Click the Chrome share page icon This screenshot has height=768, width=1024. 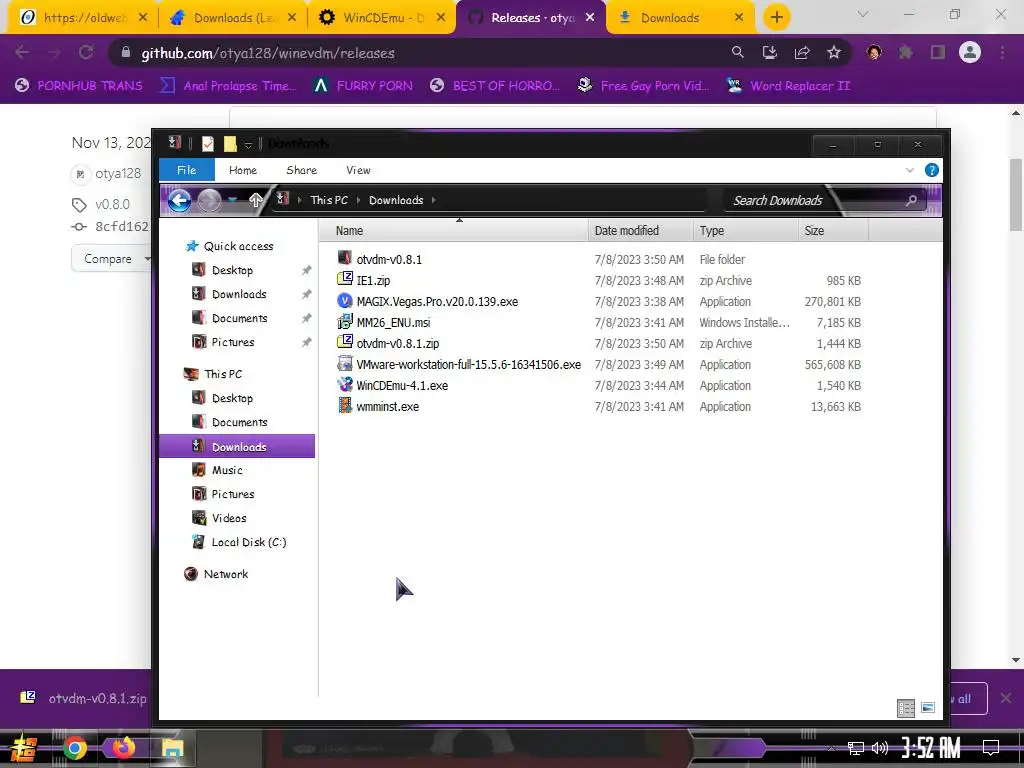click(802, 53)
